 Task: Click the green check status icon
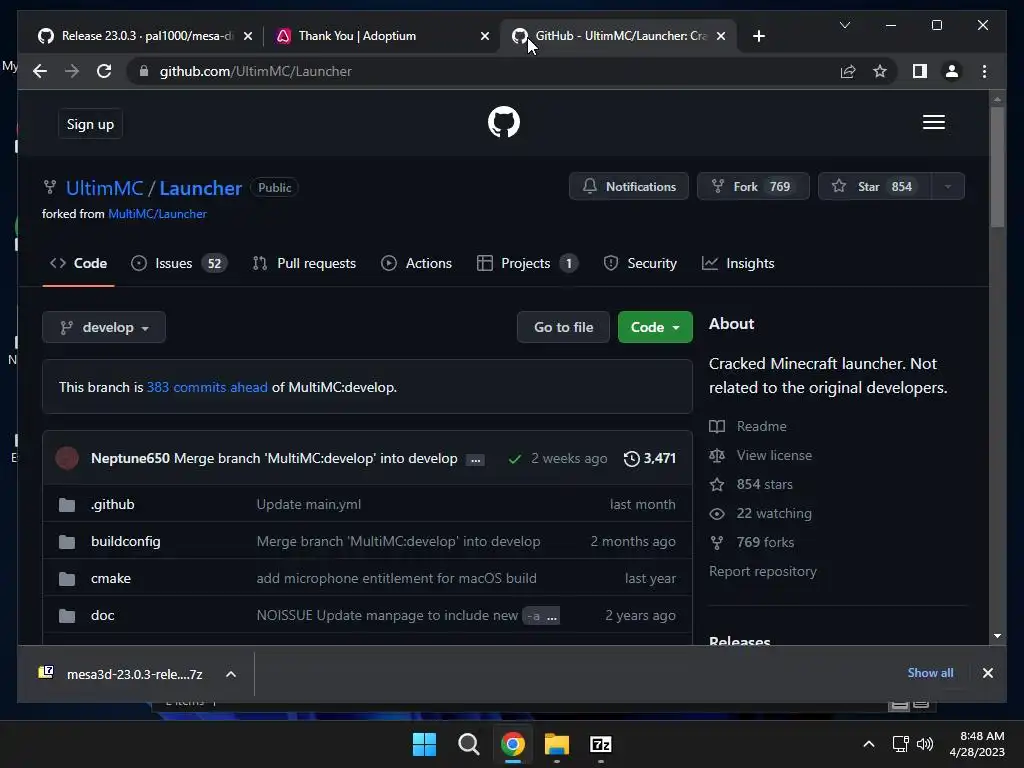(x=515, y=459)
